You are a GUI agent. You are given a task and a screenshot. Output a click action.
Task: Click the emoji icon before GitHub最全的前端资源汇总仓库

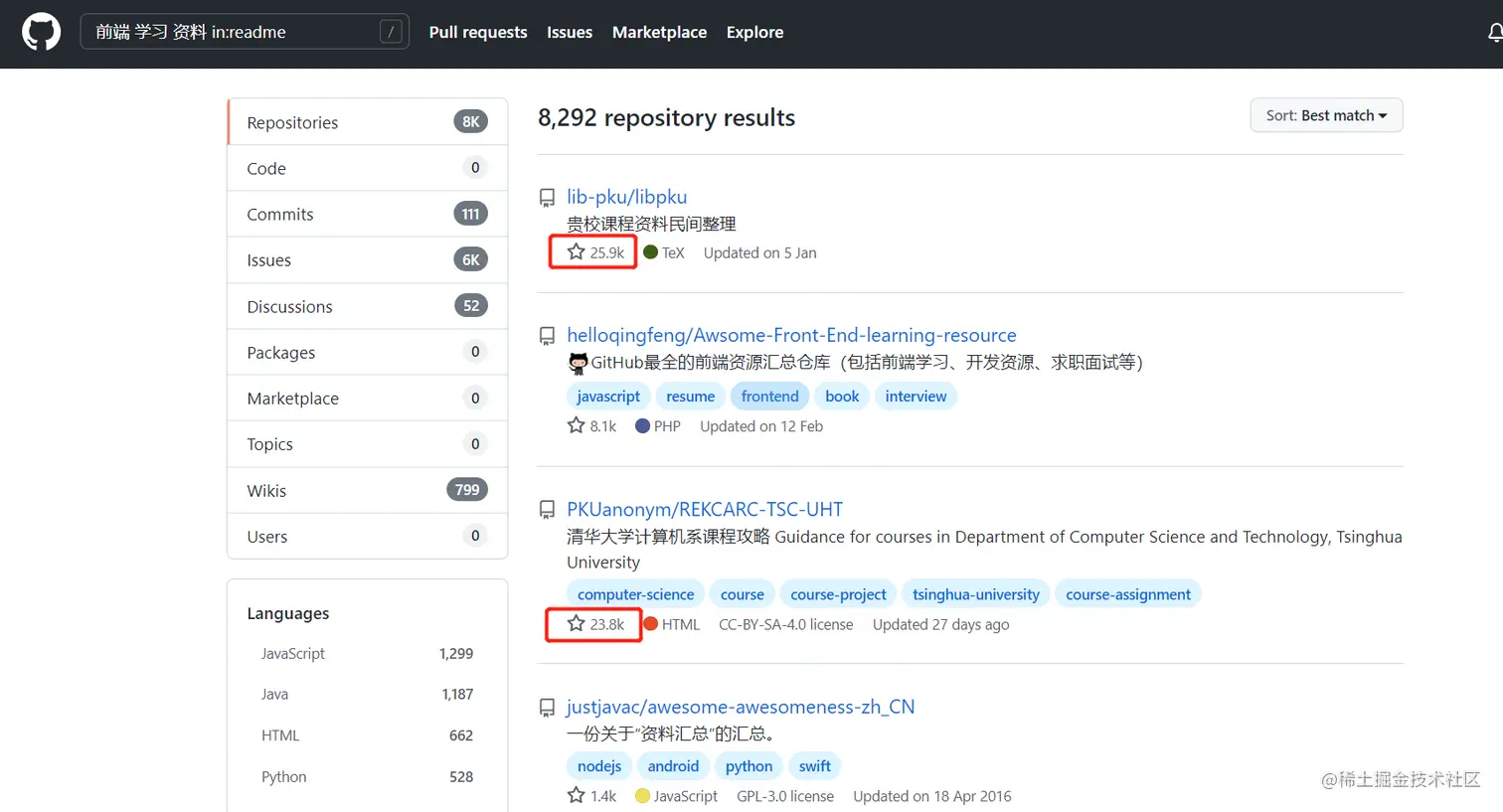578,363
